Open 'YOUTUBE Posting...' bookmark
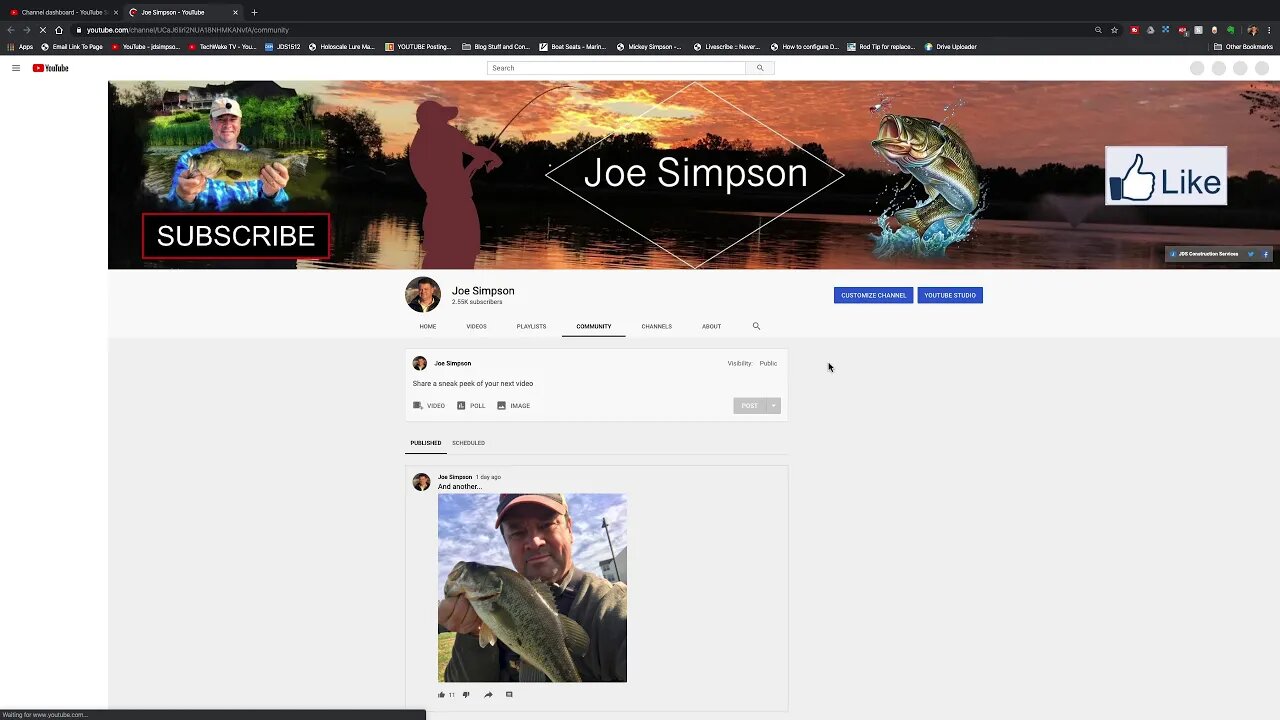The height and width of the screenshot is (720, 1280). pyautogui.click(x=418, y=47)
